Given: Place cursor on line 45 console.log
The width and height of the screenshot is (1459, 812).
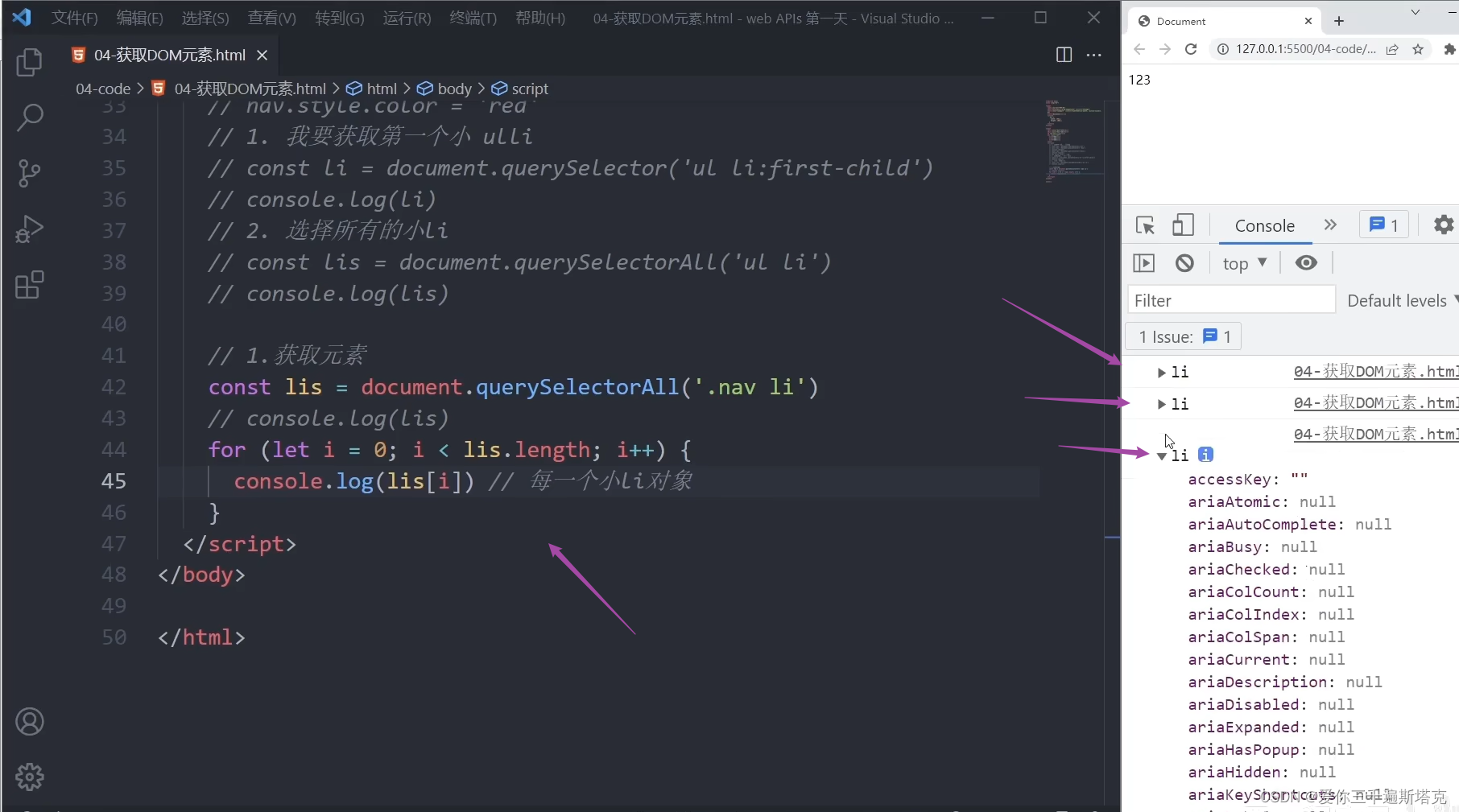Looking at the screenshot, I should pyautogui.click(x=353, y=481).
